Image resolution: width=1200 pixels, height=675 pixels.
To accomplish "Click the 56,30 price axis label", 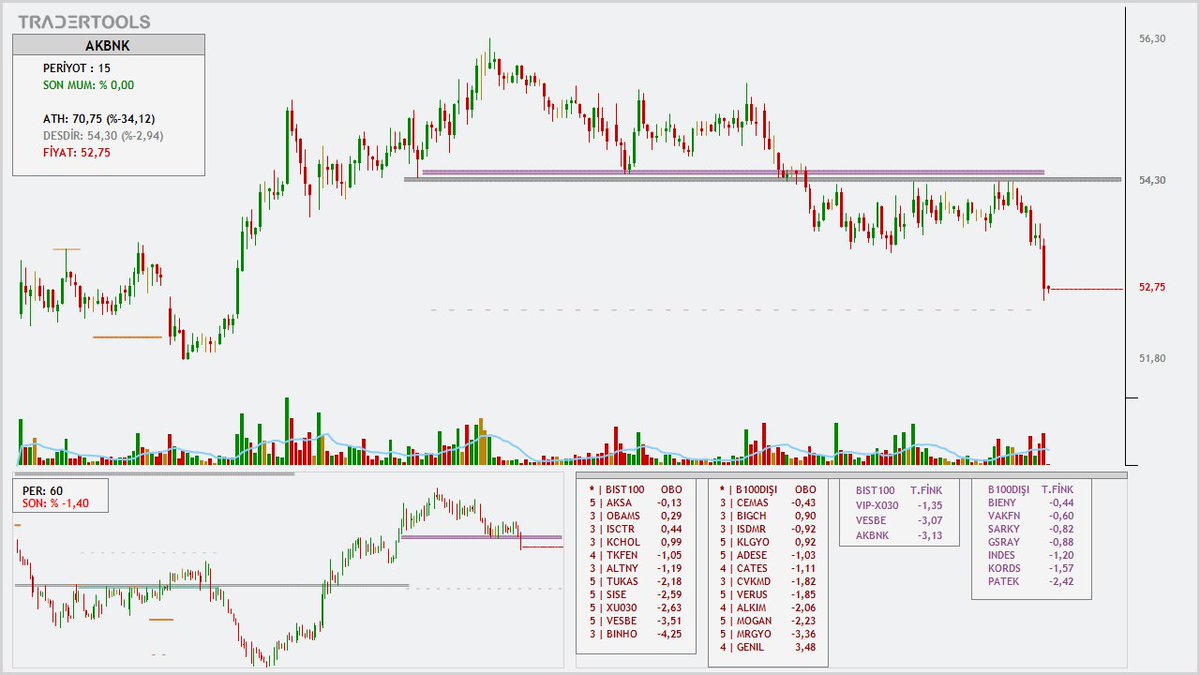I will 1152,39.
